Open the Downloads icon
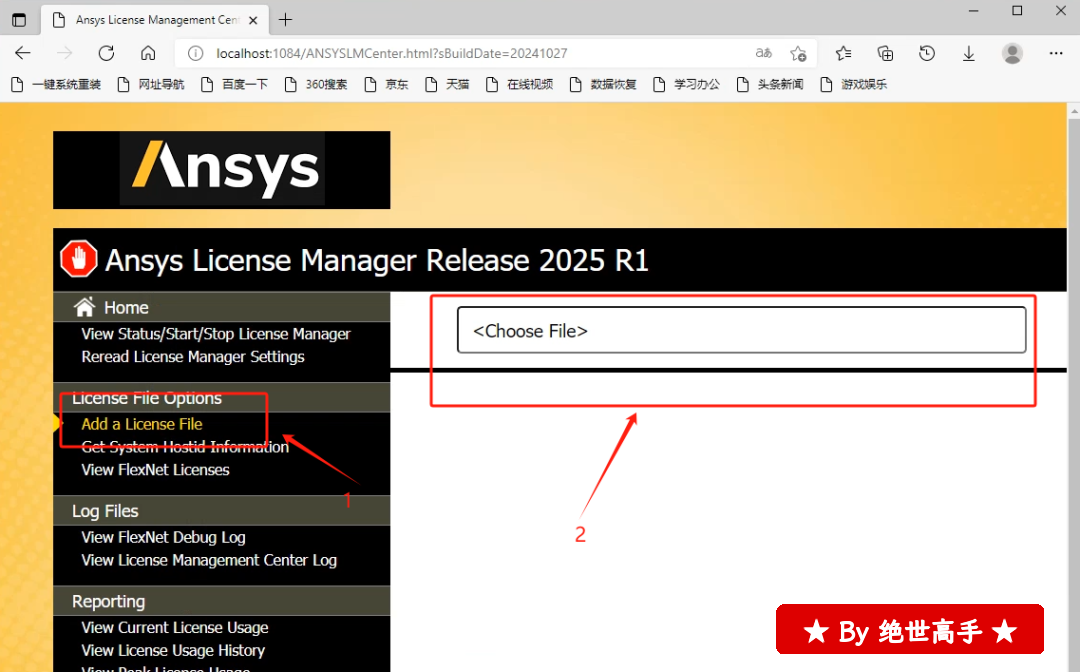The width and height of the screenshot is (1080, 672). tap(969, 53)
